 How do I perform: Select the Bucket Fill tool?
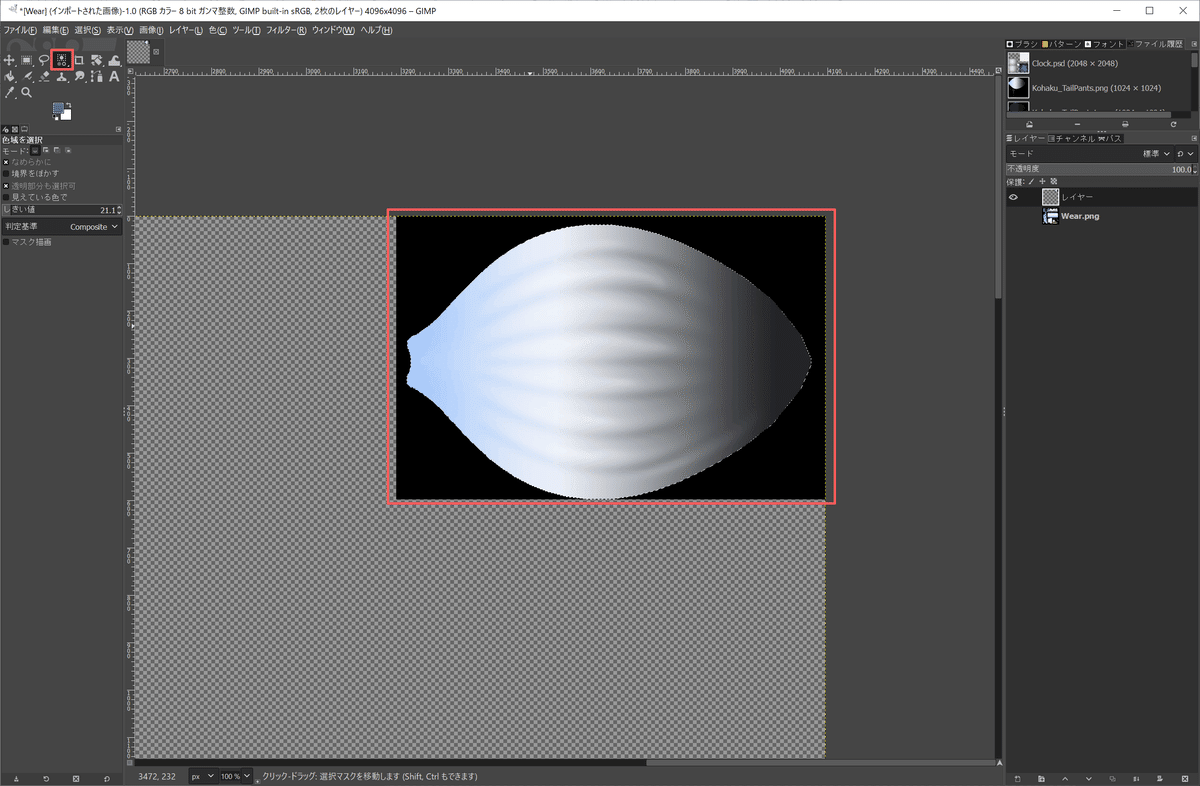point(9,76)
